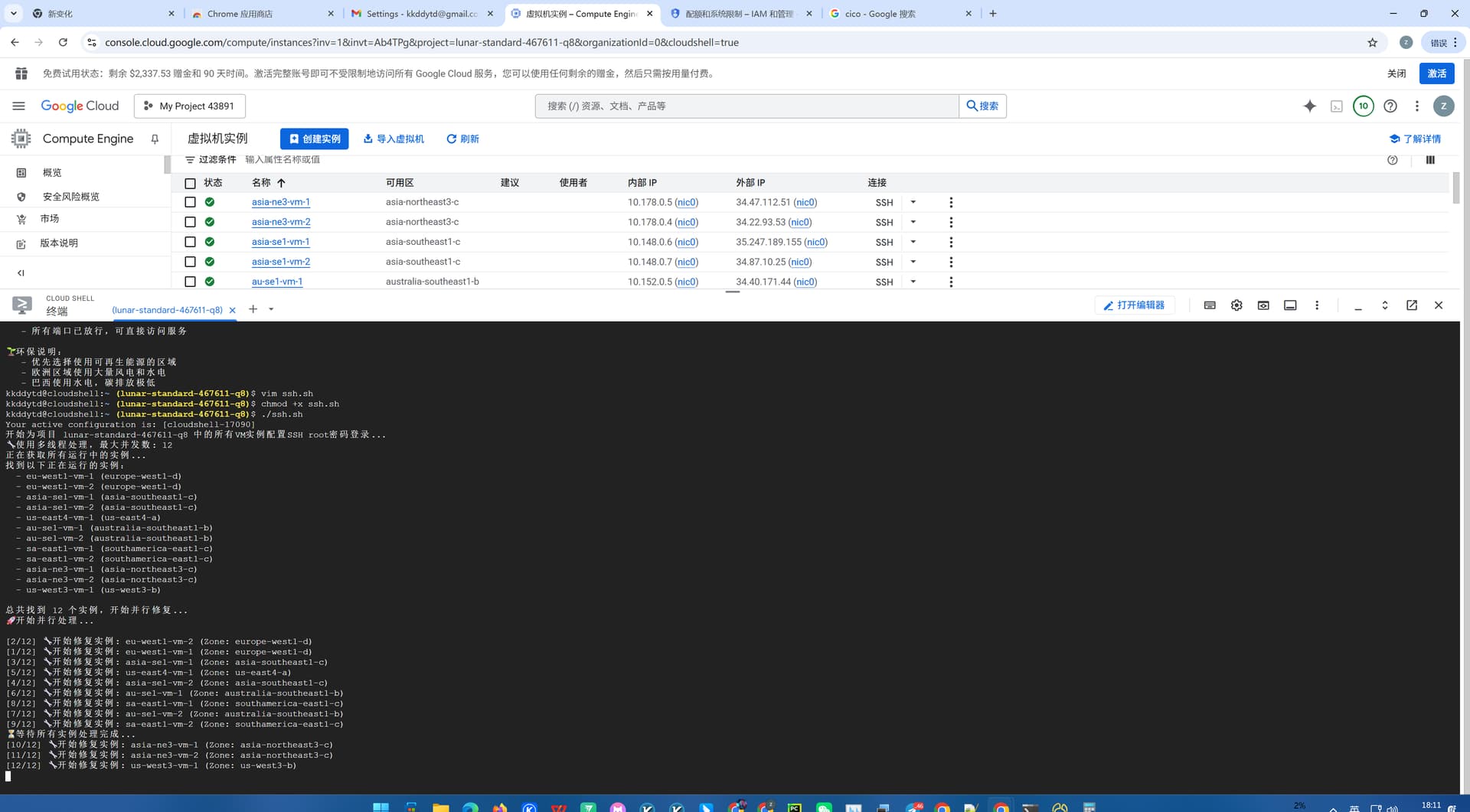Pin Compute Engine using the pin icon

(155, 139)
